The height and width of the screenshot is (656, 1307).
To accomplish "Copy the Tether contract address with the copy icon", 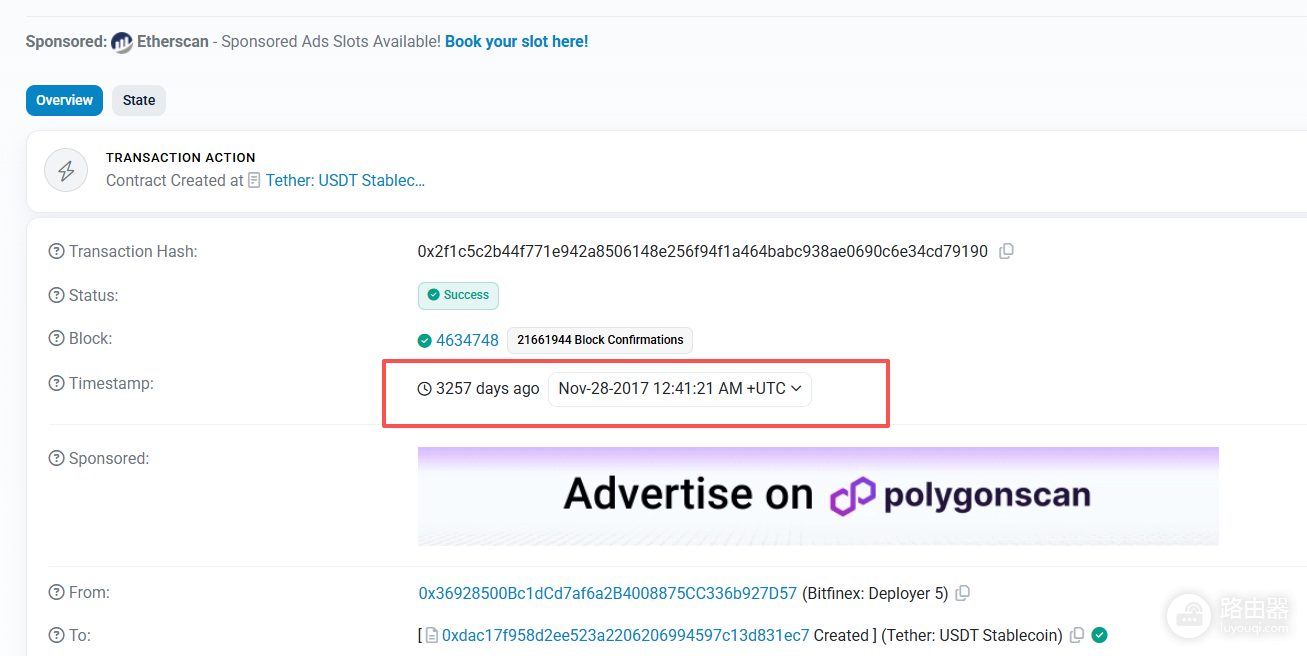I will tap(1077, 636).
